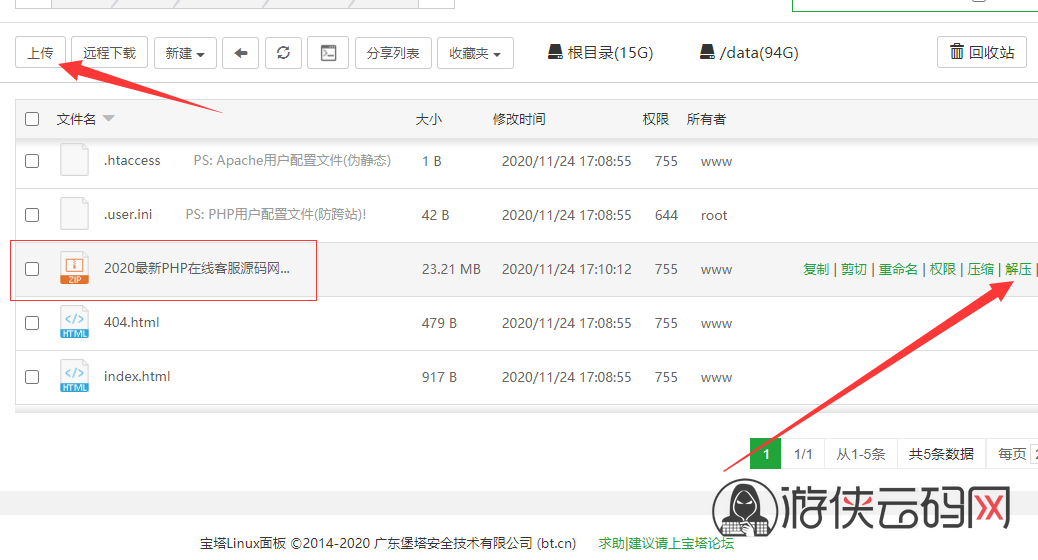This screenshot has height=560, width=1038.
Task: Check the .htaccess file checkbox
Action: (x=32, y=161)
